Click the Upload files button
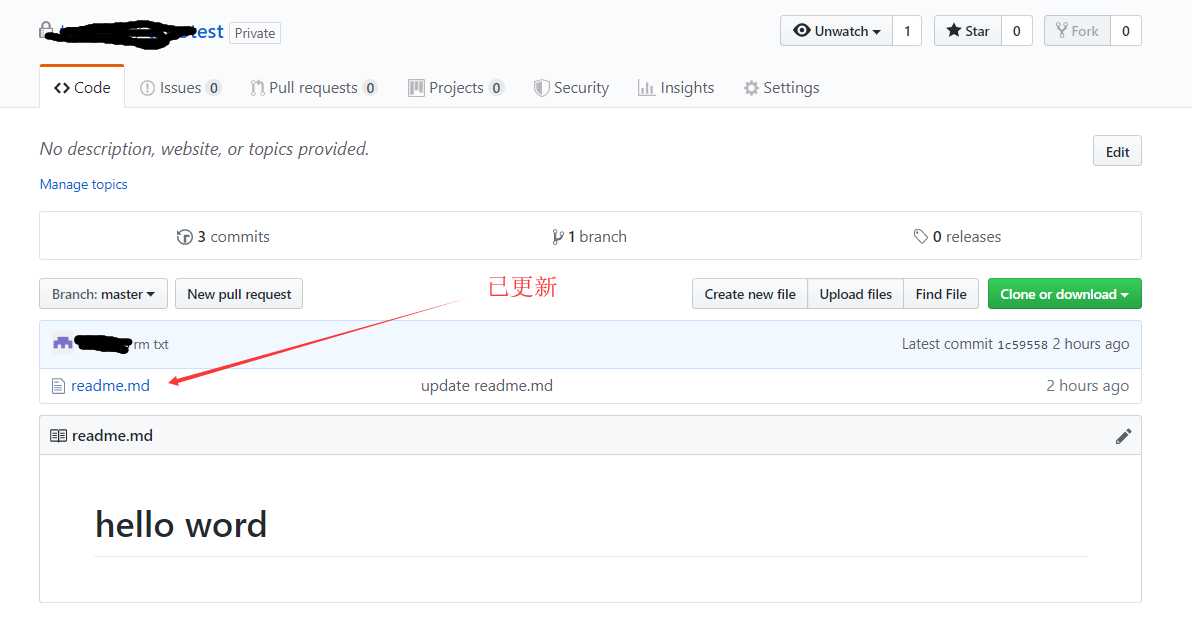This screenshot has width=1192, height=633. pyautogui.click(x=855, y=294)
